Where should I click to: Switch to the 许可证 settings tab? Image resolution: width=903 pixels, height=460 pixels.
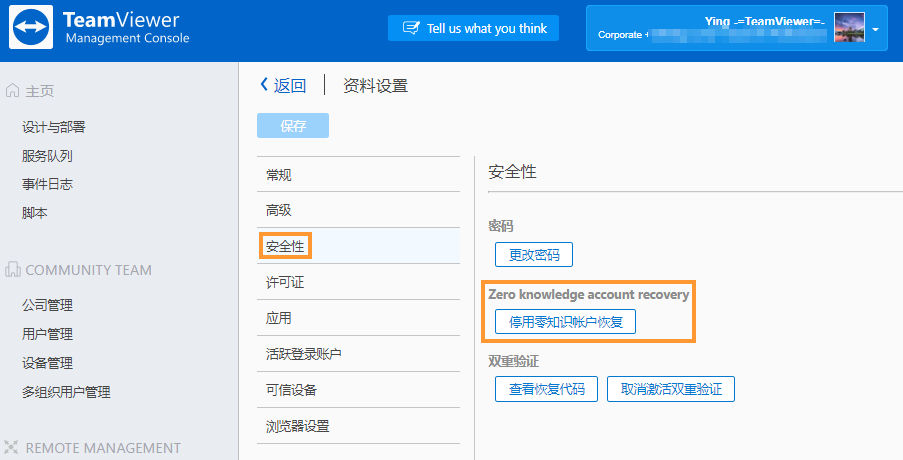click(x=358, y=282)
